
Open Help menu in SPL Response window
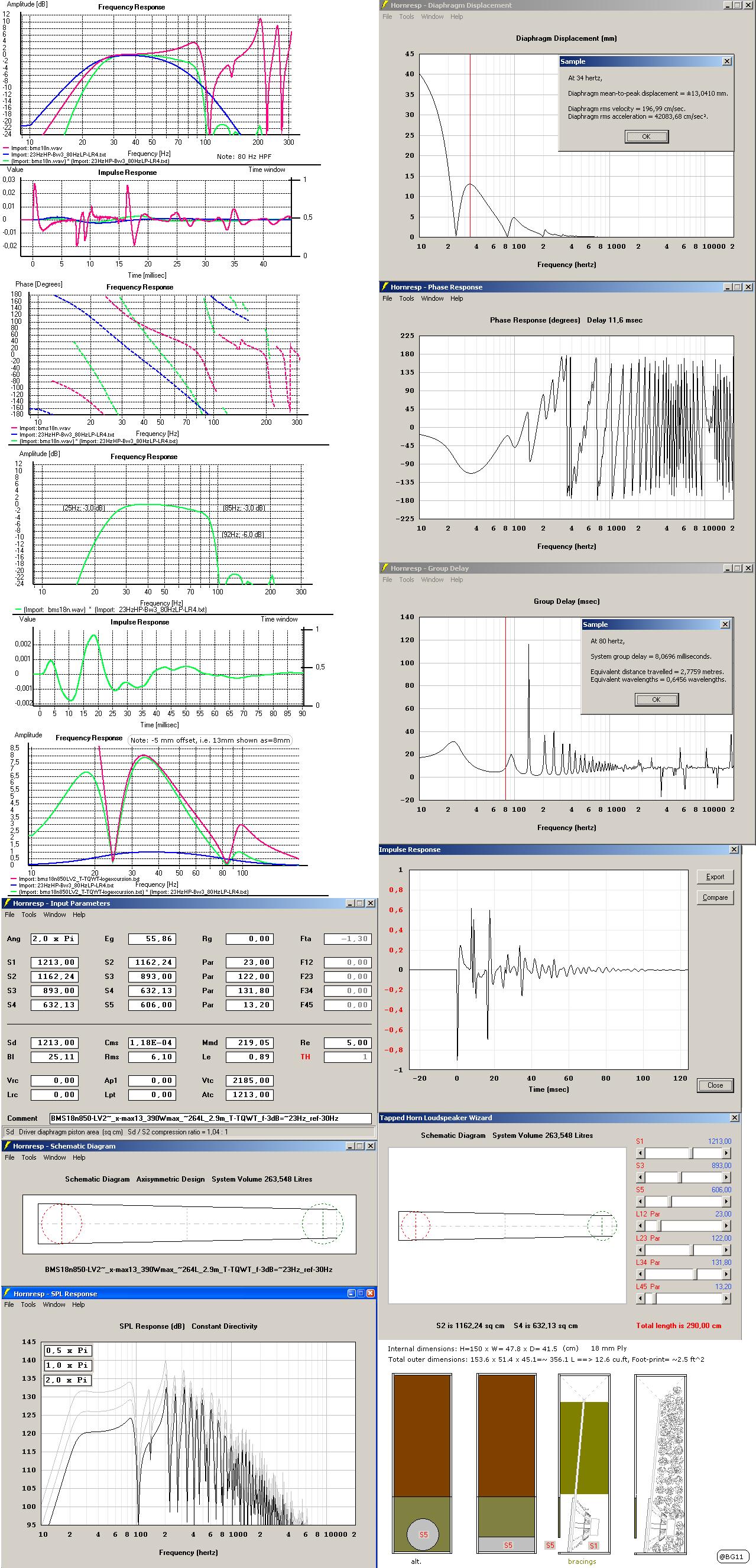[79, 1305]
